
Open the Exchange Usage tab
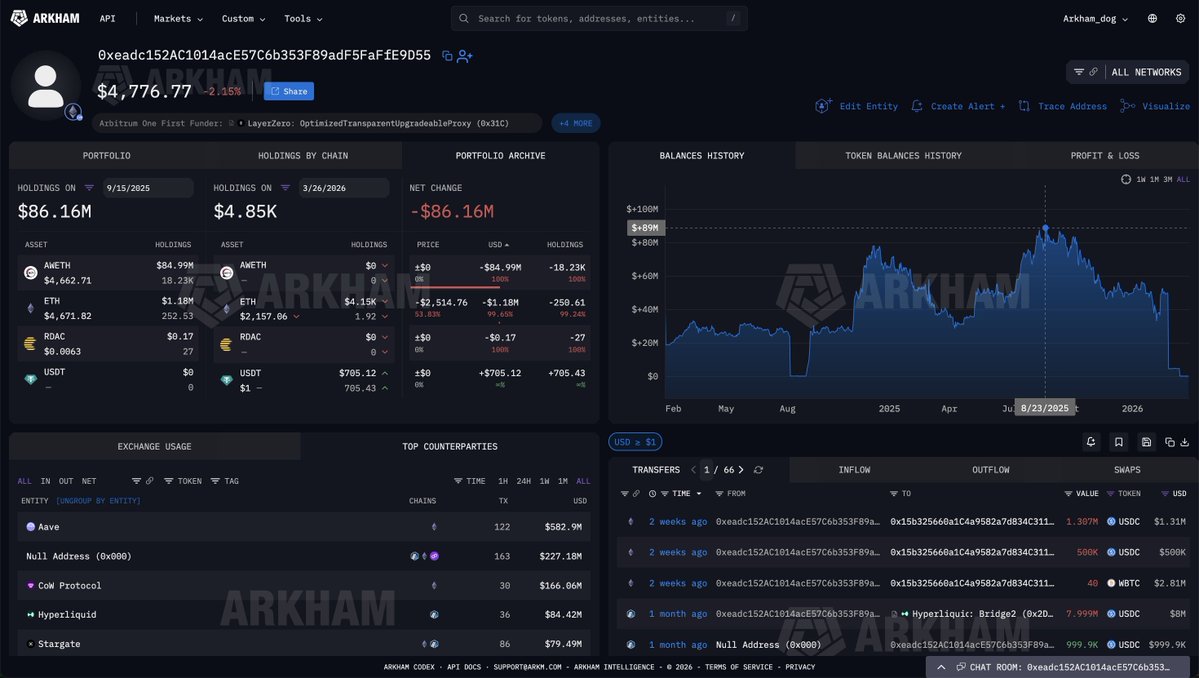point(154,446)
